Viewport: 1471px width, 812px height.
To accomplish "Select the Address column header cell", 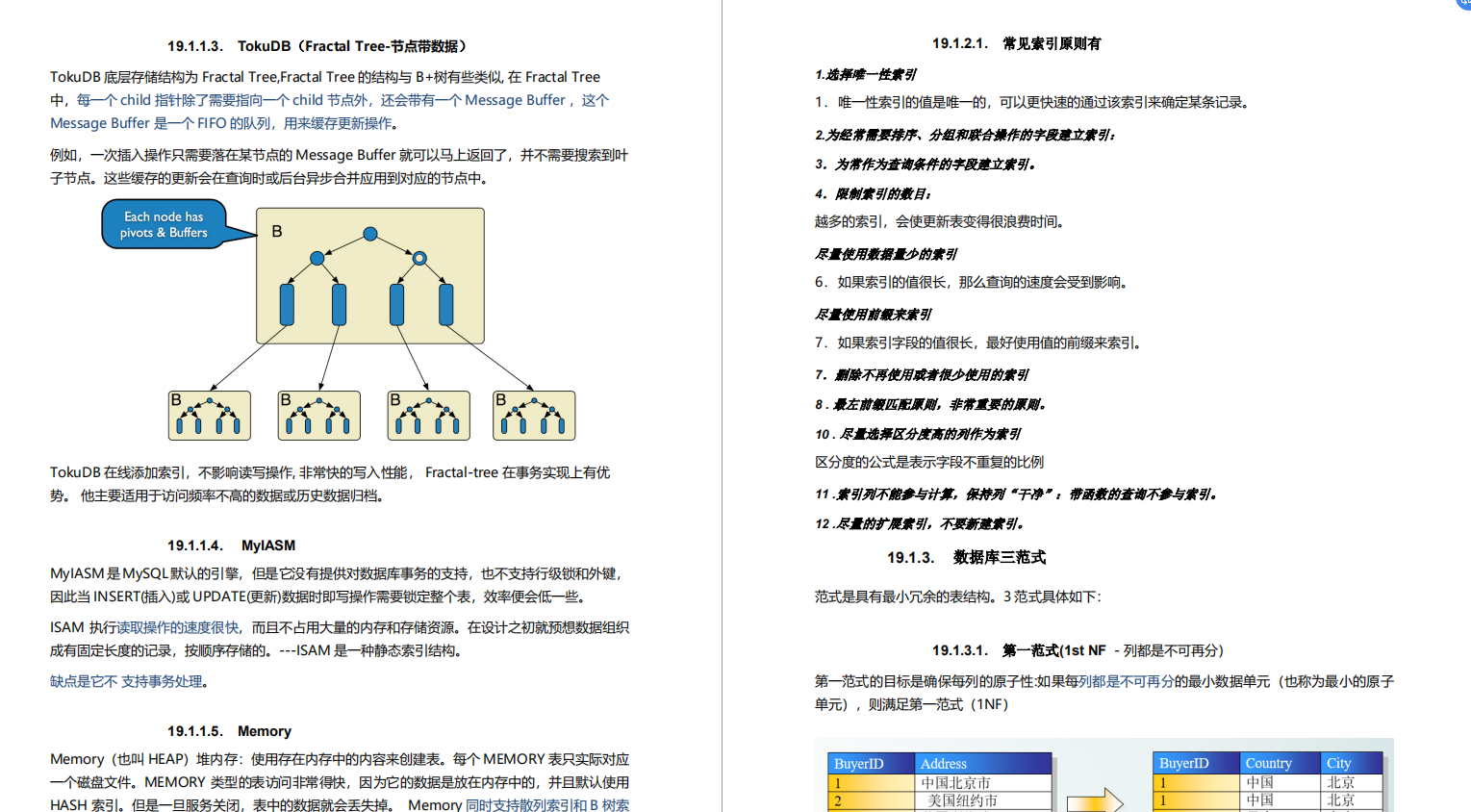I will coord(983,762).
